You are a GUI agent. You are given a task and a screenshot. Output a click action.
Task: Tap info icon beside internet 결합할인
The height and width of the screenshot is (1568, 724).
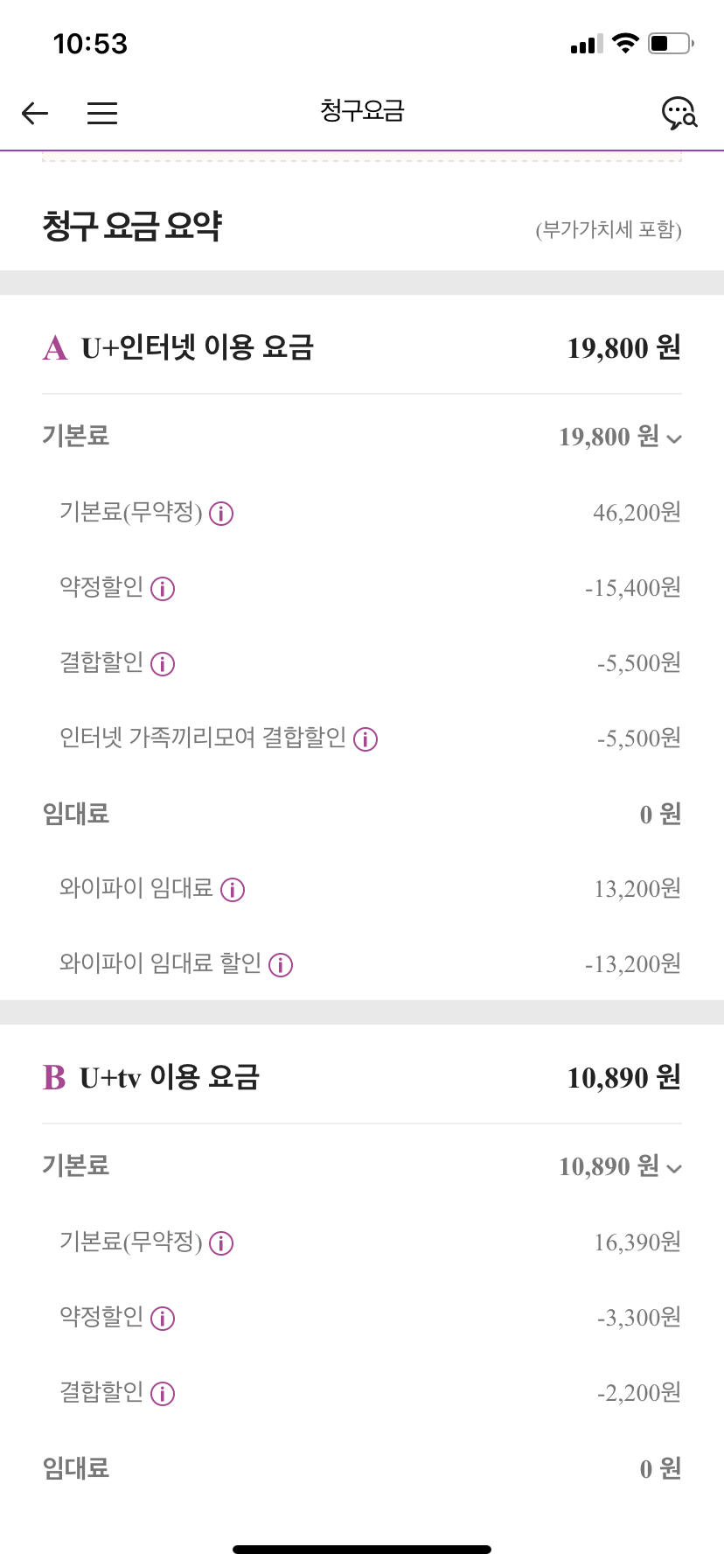(x=163, y=664)
